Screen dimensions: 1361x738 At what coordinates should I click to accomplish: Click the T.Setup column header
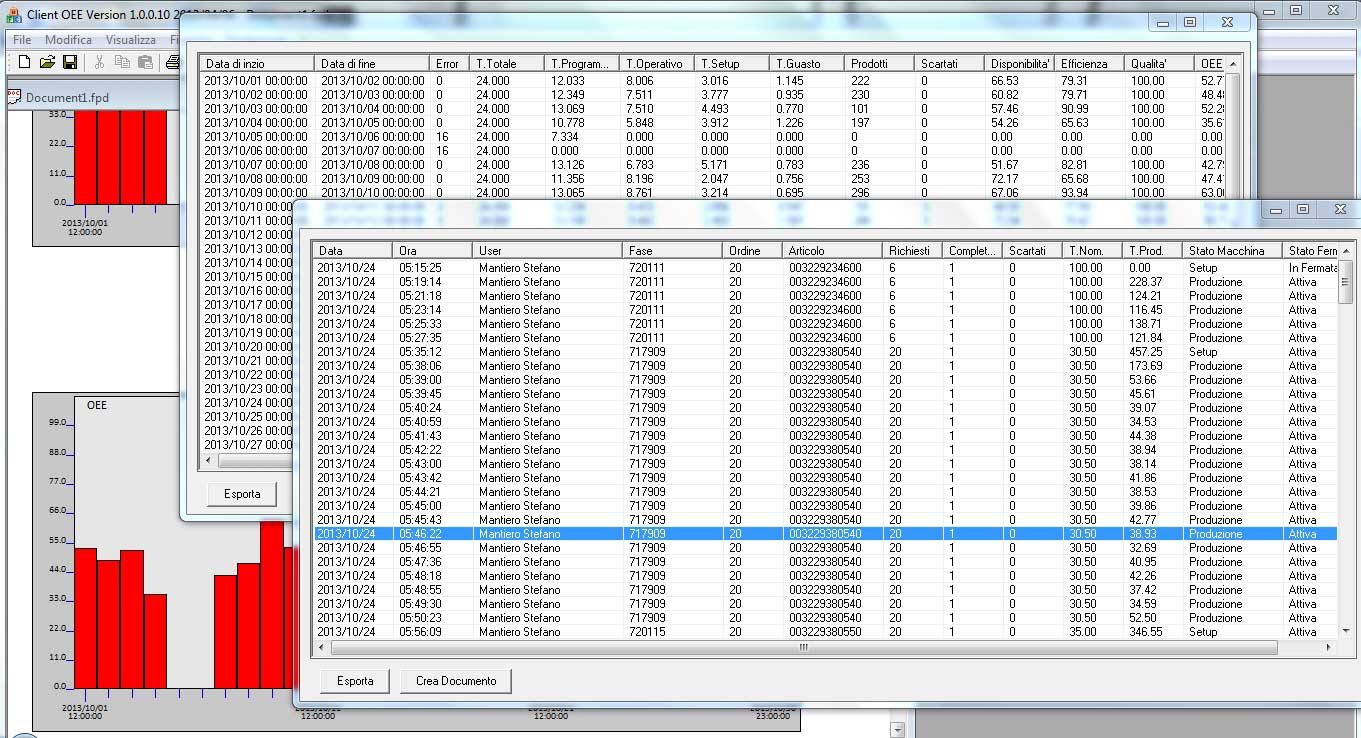click(x=732, y=63)
